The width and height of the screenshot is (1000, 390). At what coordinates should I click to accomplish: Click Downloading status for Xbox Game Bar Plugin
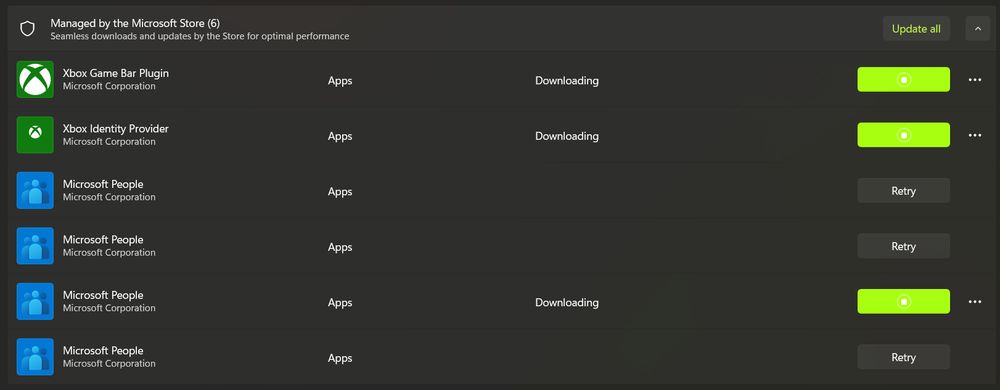[x=566, y=80]
